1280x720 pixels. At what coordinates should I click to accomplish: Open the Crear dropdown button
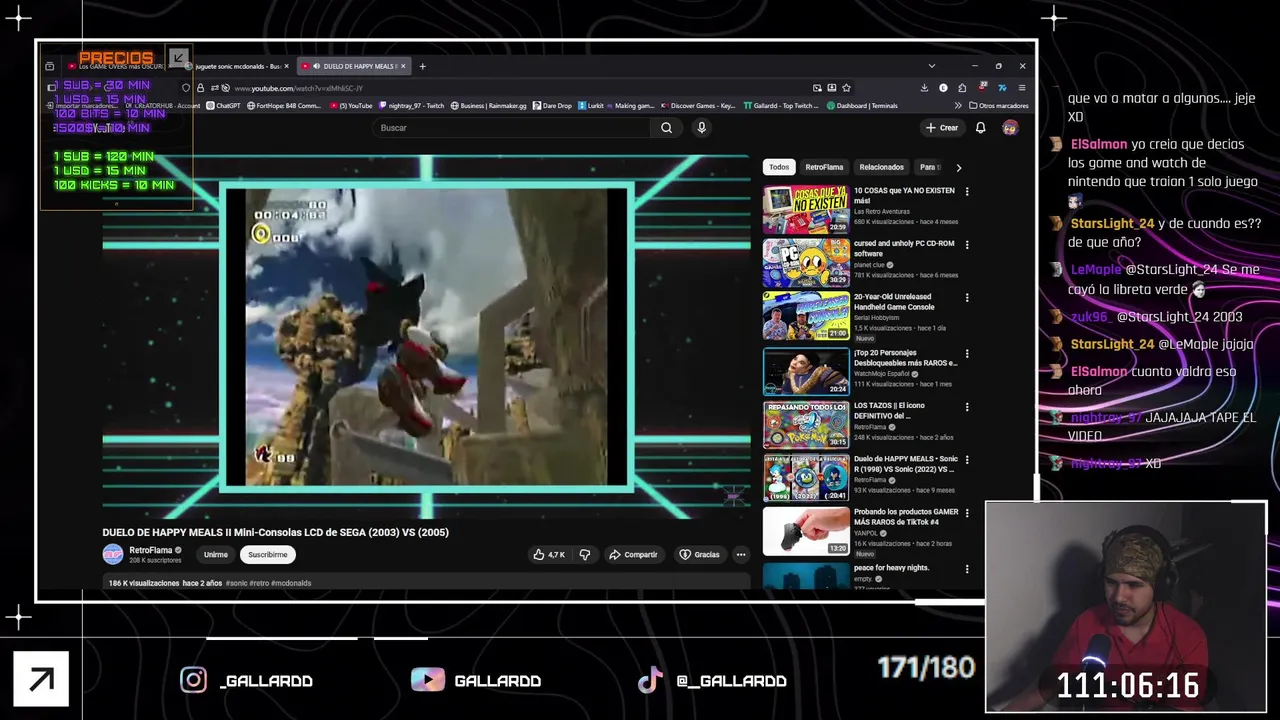[941, 128]
